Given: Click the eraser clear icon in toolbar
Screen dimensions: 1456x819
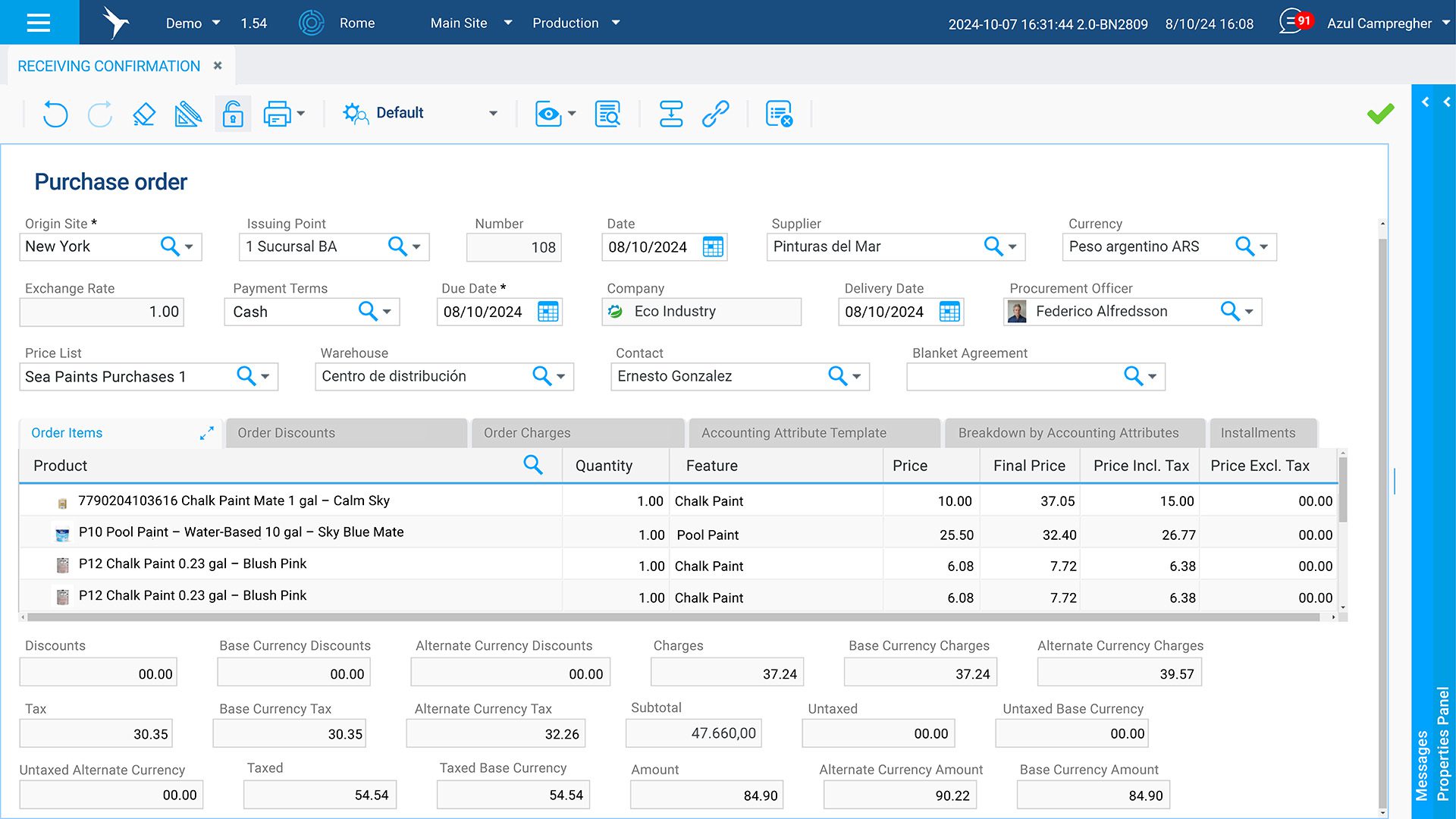Looking at the screenshot, I should (143, 114).
